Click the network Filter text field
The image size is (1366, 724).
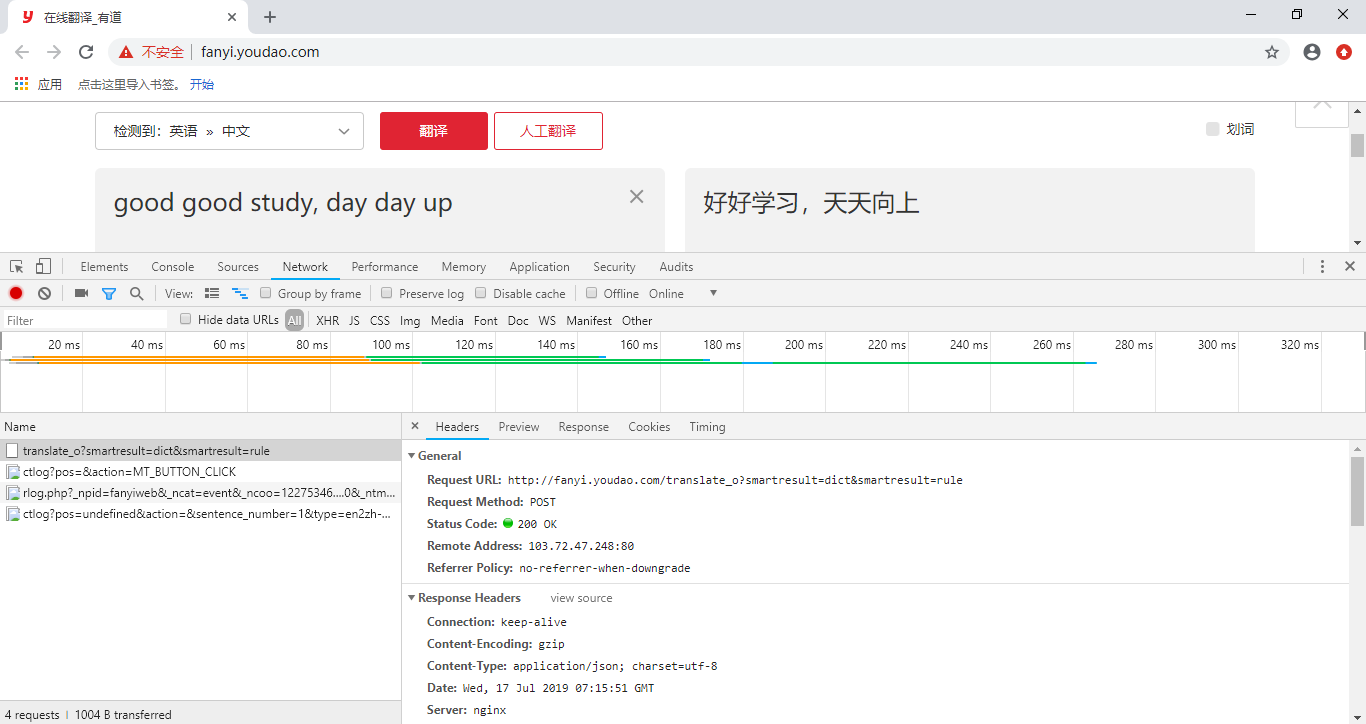tap(84, 320)
